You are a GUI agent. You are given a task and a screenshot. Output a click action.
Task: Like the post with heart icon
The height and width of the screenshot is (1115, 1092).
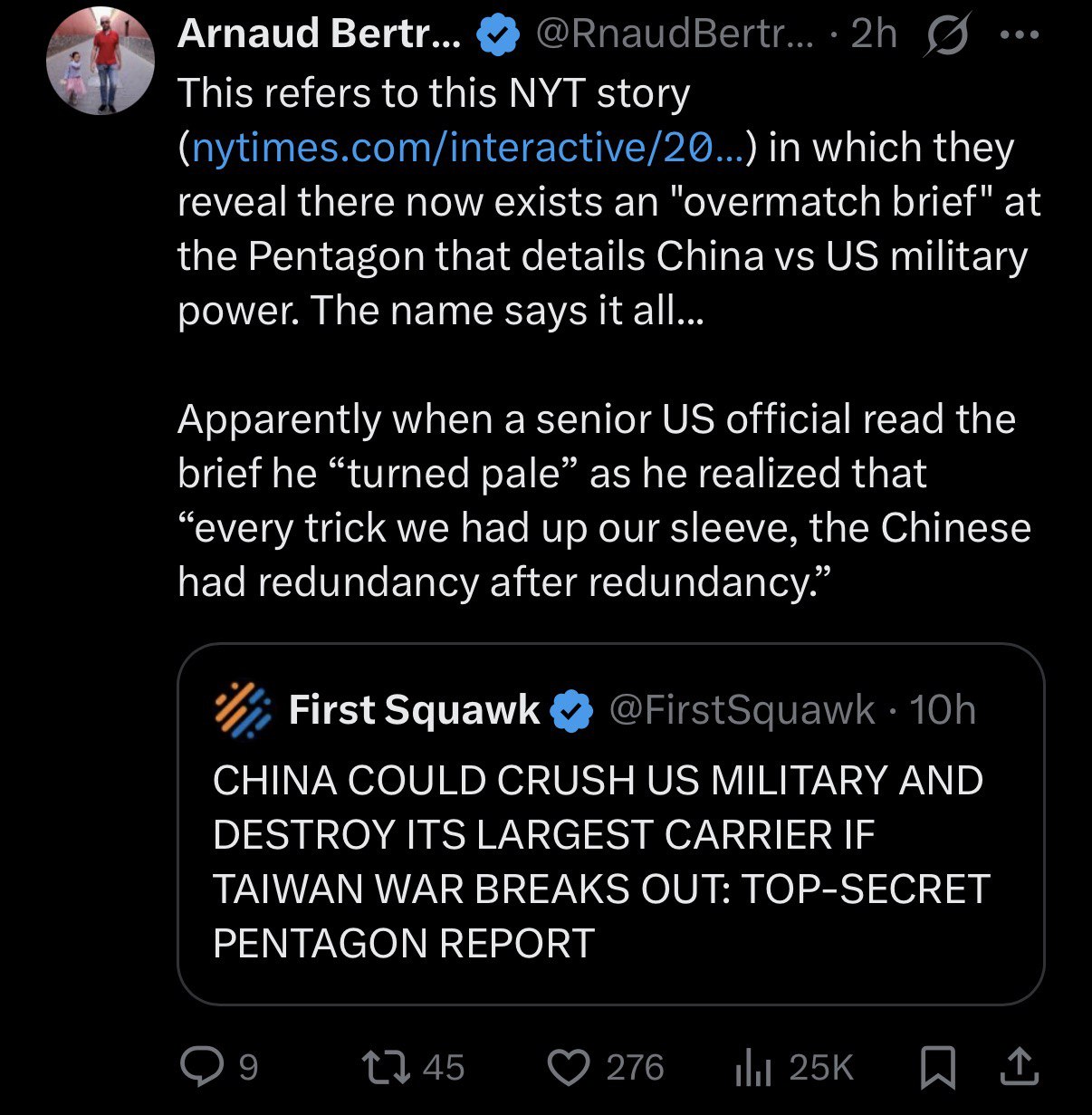569,1067
